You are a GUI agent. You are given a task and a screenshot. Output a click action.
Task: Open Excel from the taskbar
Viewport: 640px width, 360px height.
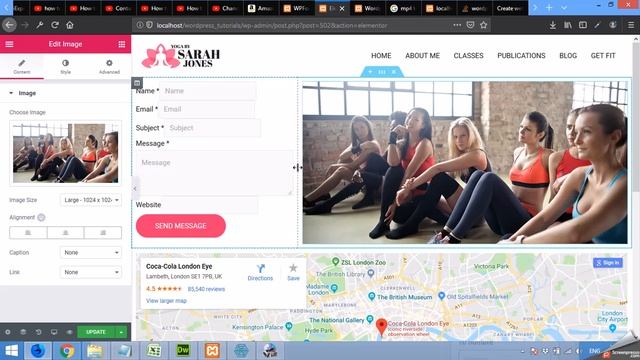(154, 351)
